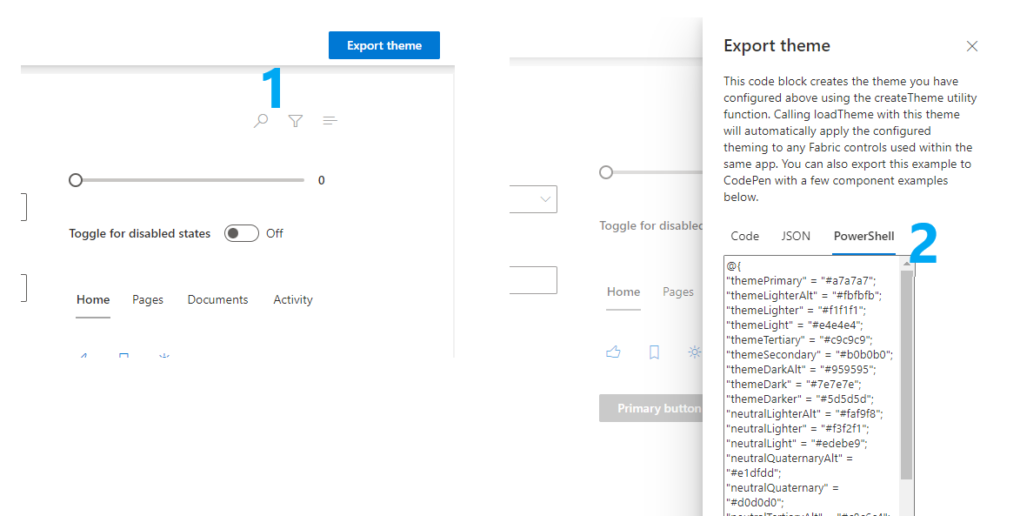Select the Code tab in Export theme
Image resolution: width=1020 pixels, height=516 pixels.
pos(745,237)
